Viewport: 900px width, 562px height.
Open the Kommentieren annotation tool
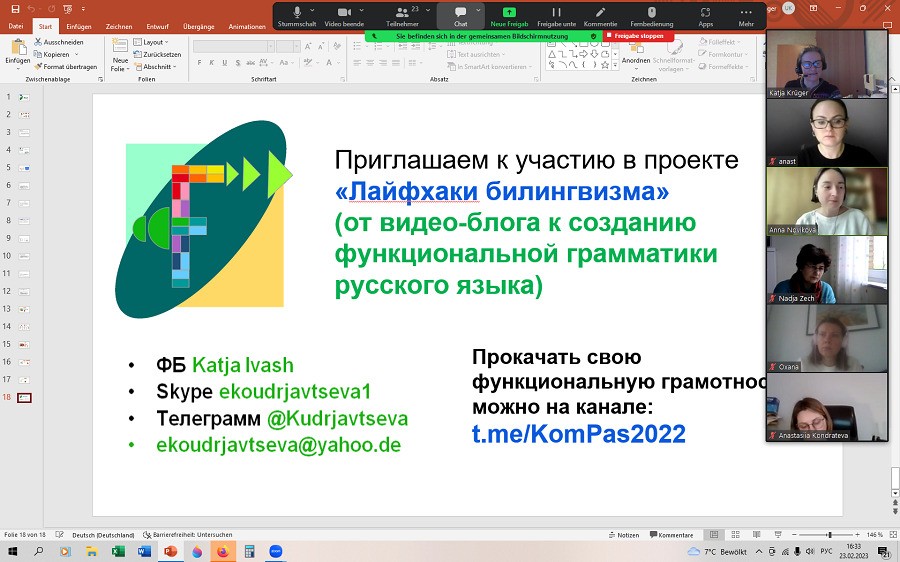click(600, 14)
